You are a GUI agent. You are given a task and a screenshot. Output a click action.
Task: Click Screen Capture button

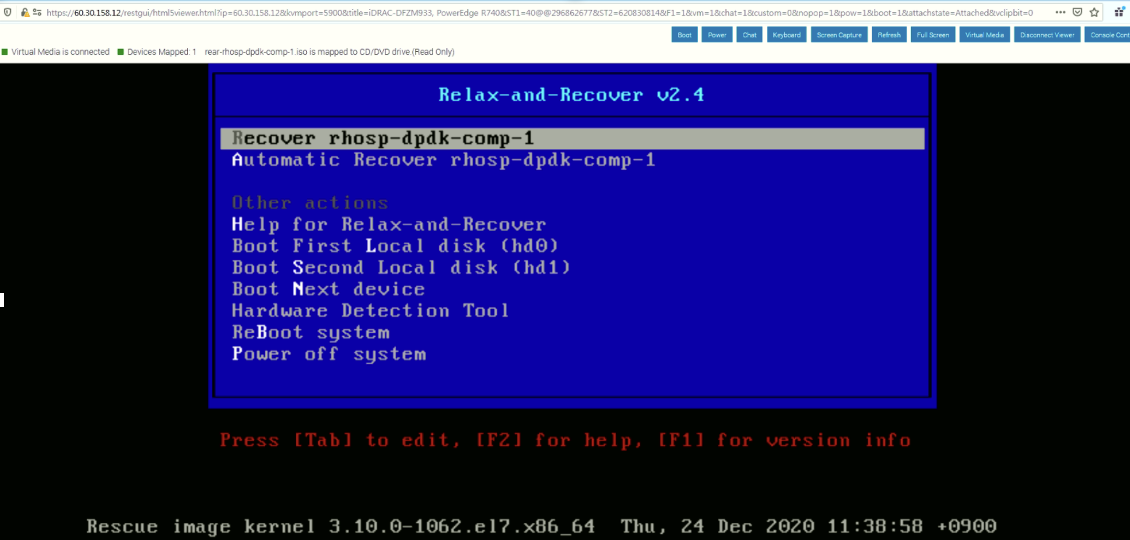[x=839, y=35]
